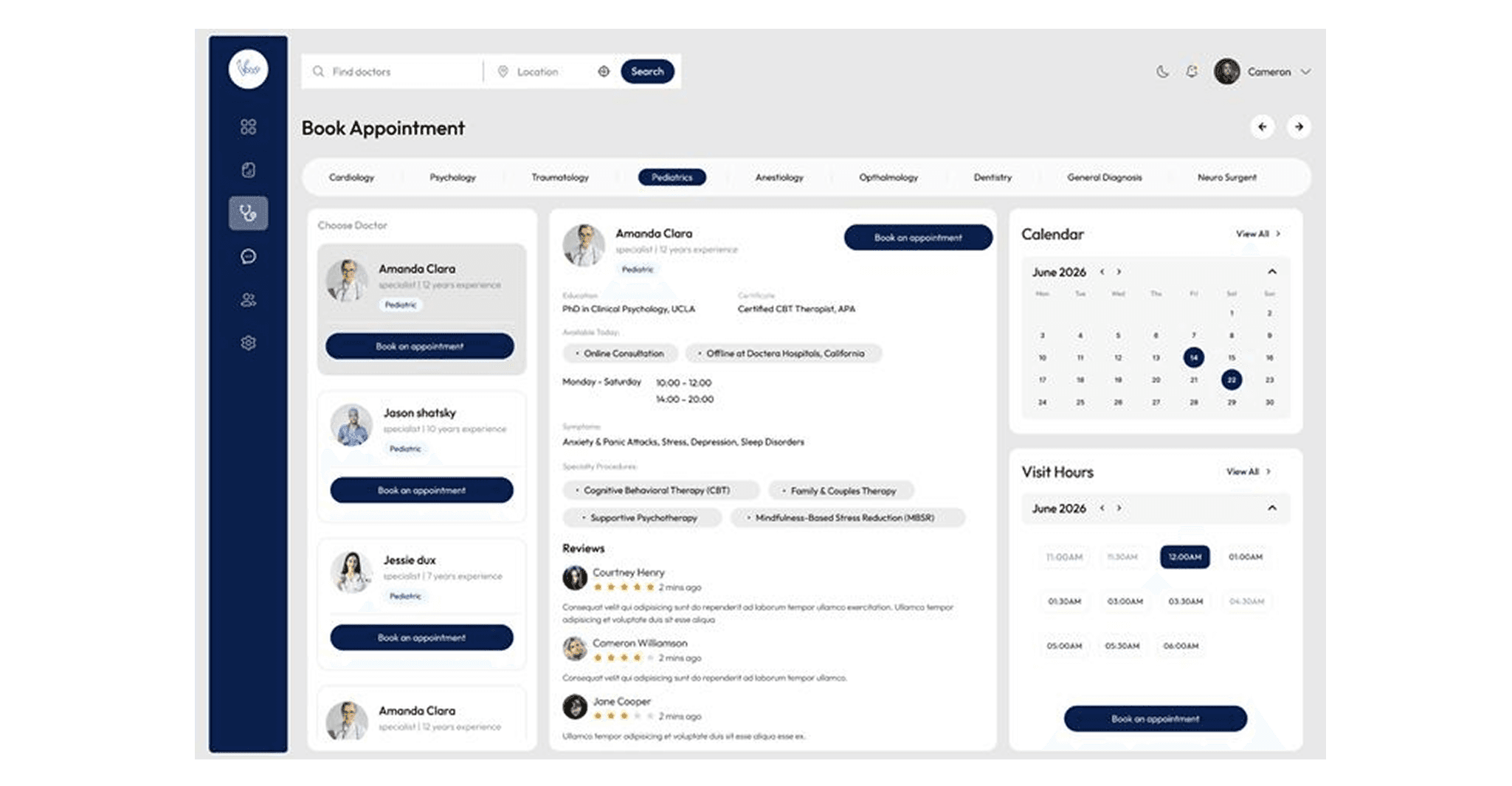
Task: Pick calendar date 29
Action: click(1231, 402)
